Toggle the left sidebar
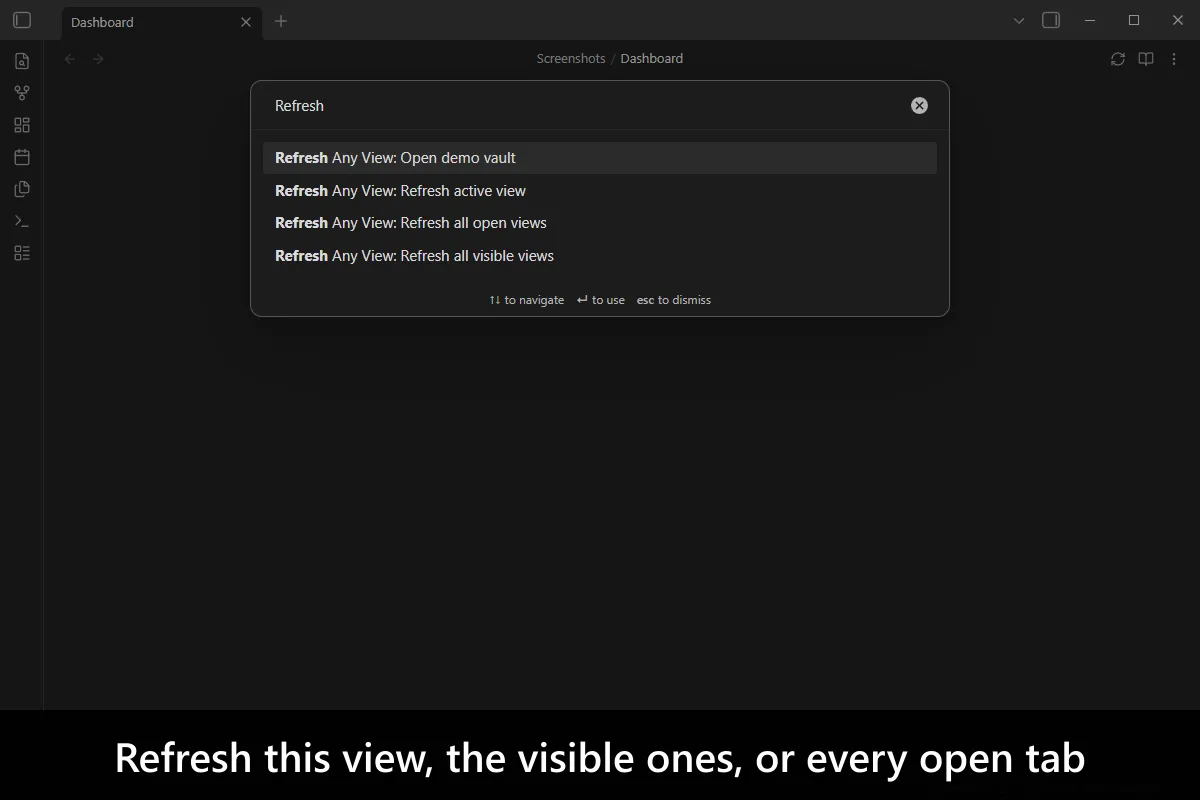1200x800 pixels. (x=22, y=20)
